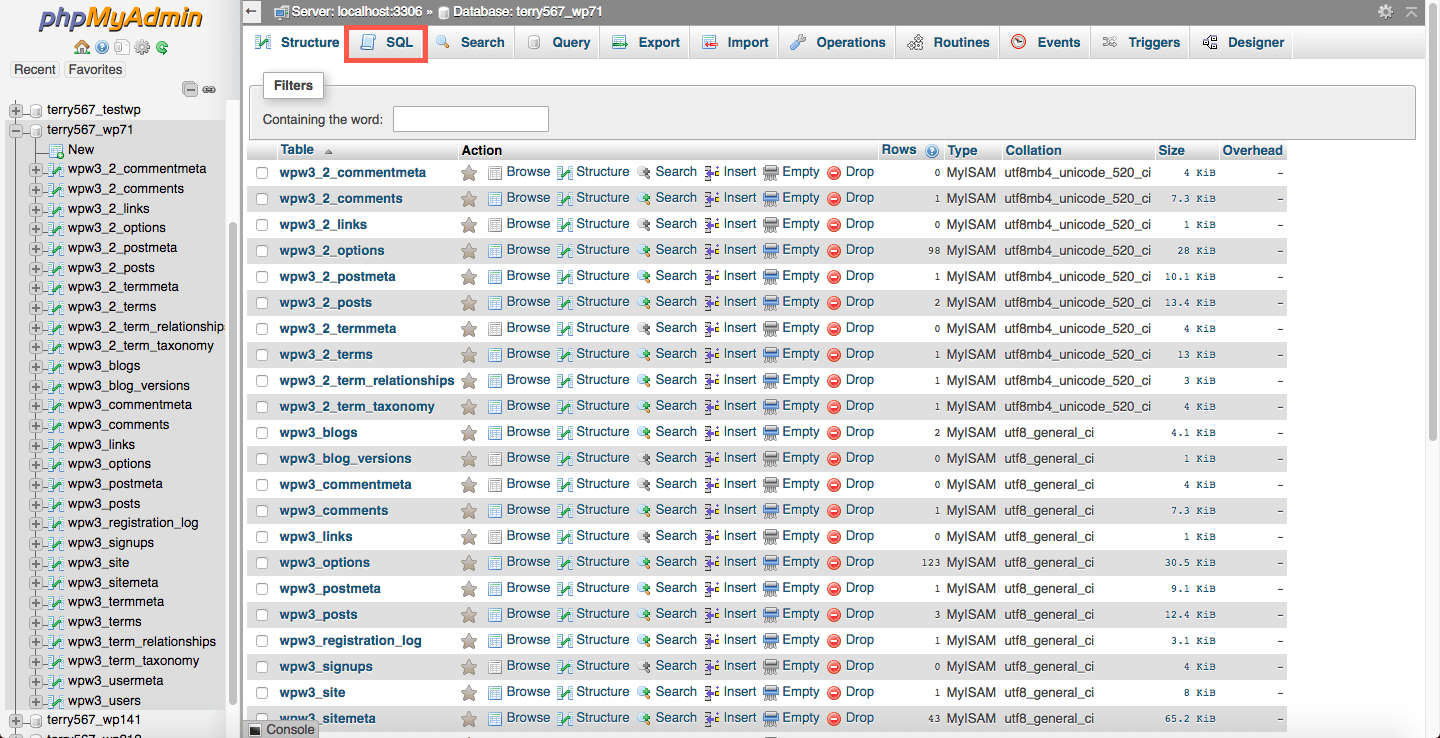Open the Export tab
Screen dimensions: 1440x738
pyautogui.click(x=646, y=43)
